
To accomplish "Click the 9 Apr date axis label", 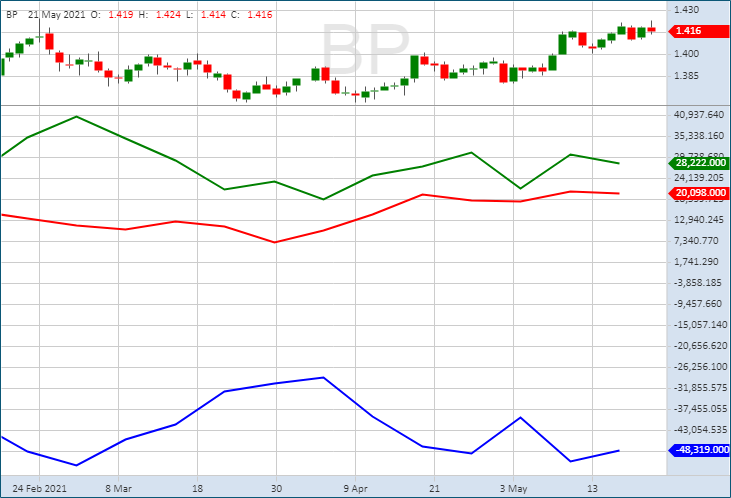I will pyautogui.click(x=355, y=488).
